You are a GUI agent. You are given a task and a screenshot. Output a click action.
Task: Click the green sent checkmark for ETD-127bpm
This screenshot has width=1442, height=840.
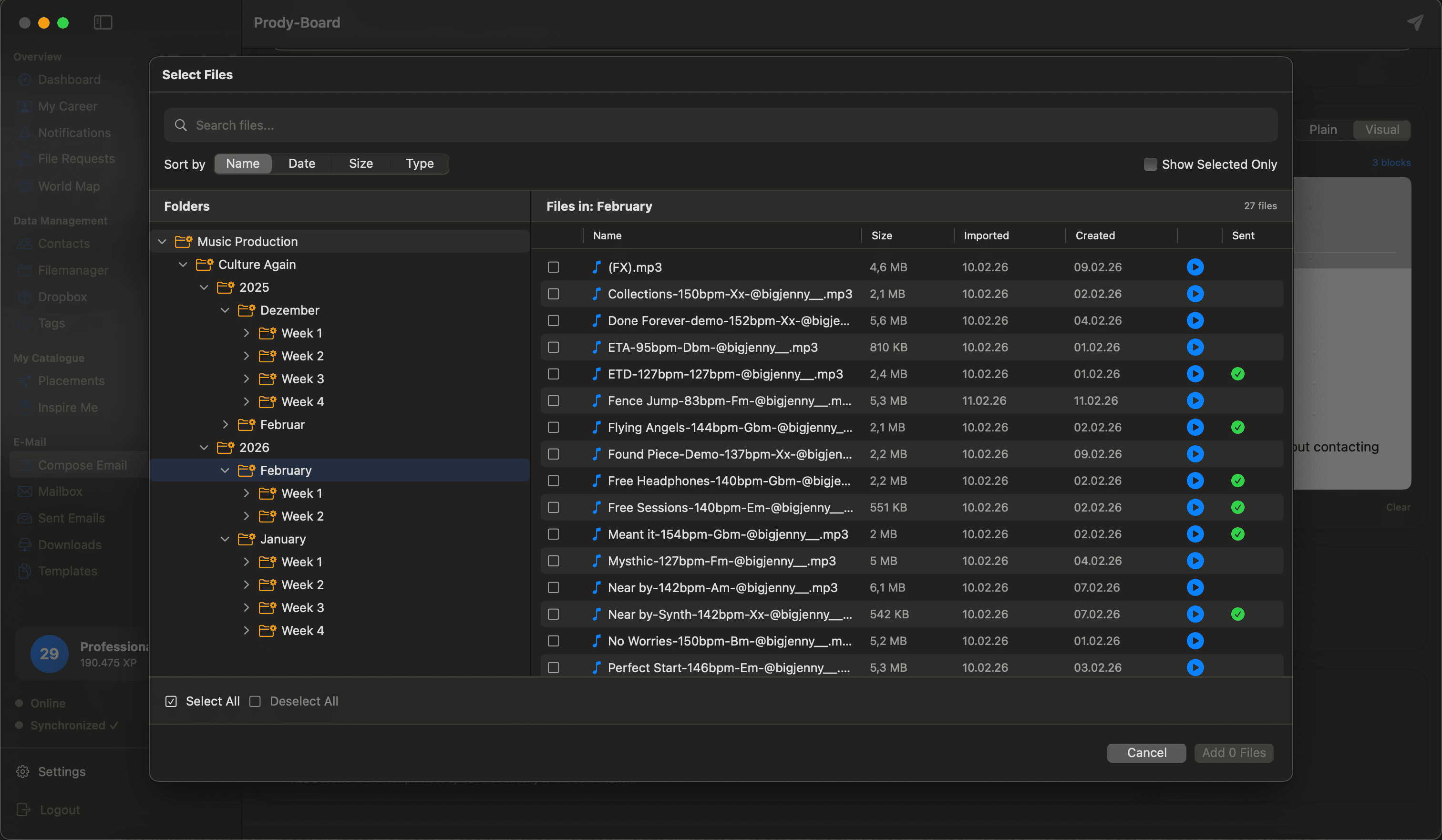[1238, 374]
